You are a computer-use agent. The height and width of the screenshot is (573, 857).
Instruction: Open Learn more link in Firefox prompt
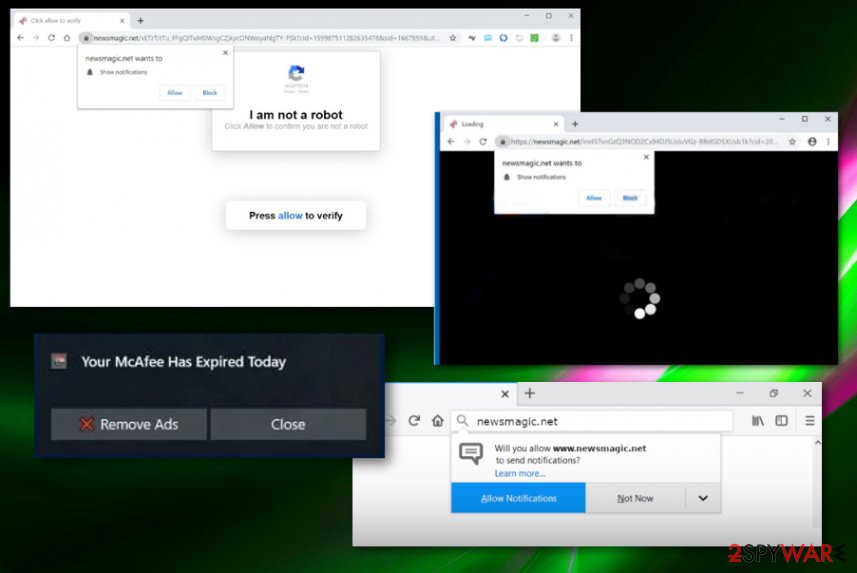520,473
